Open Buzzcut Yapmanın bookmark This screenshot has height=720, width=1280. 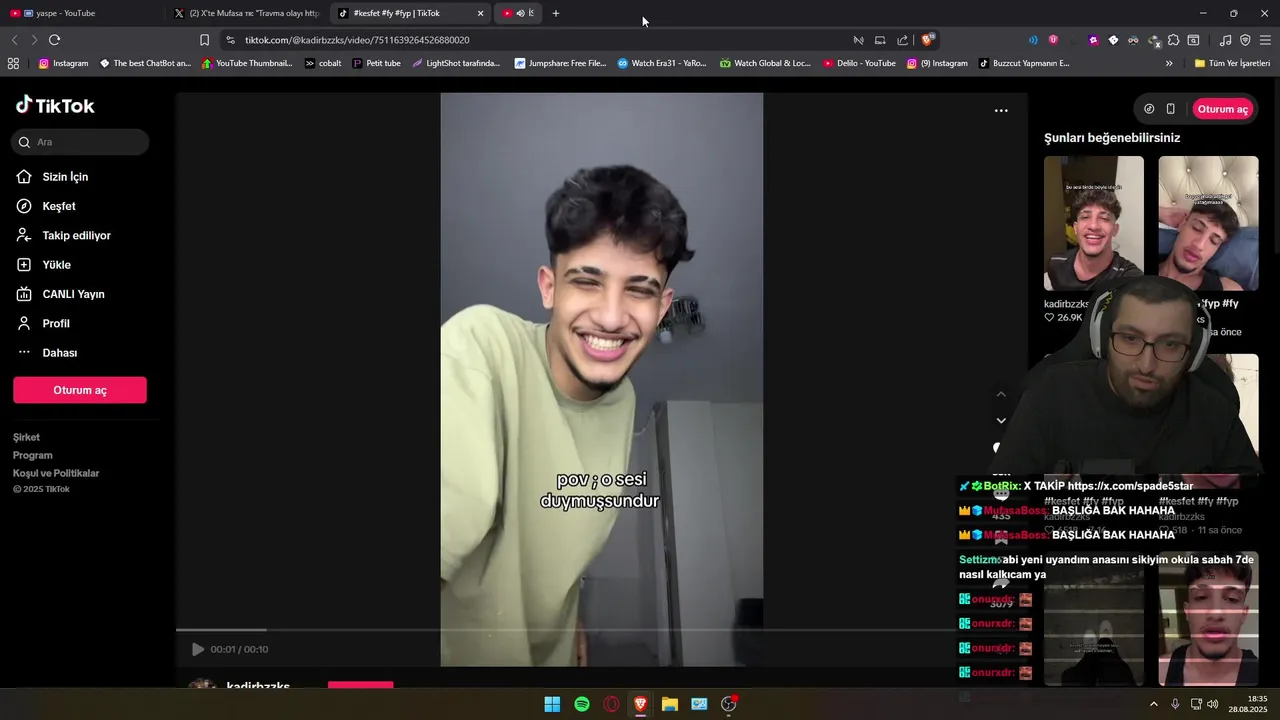click(x=1024, y=63)
